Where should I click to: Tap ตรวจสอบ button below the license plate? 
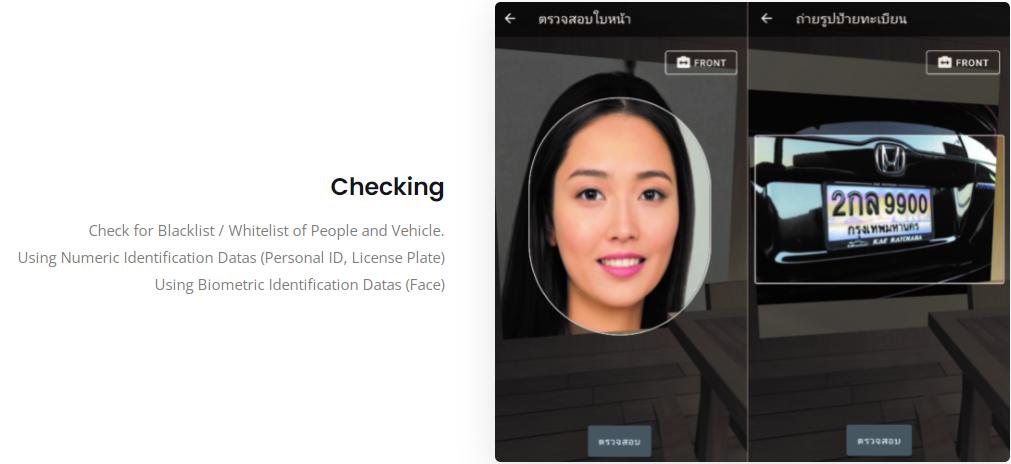click(x=879, y=441)
